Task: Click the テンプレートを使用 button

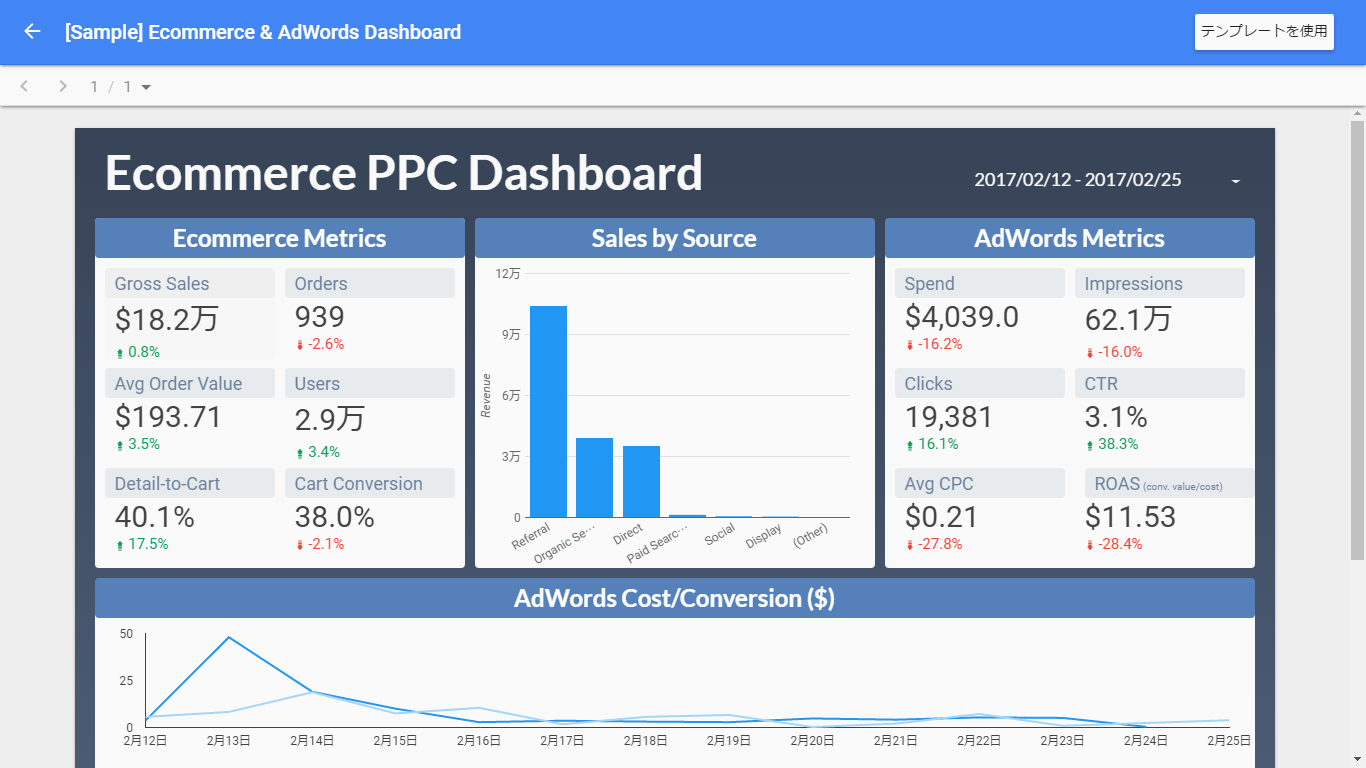Action: [x=1264, y=32]
